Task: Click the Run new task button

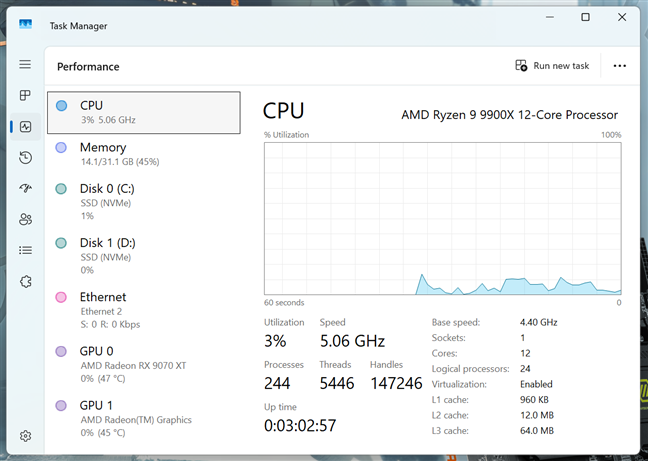Action: 552,66
